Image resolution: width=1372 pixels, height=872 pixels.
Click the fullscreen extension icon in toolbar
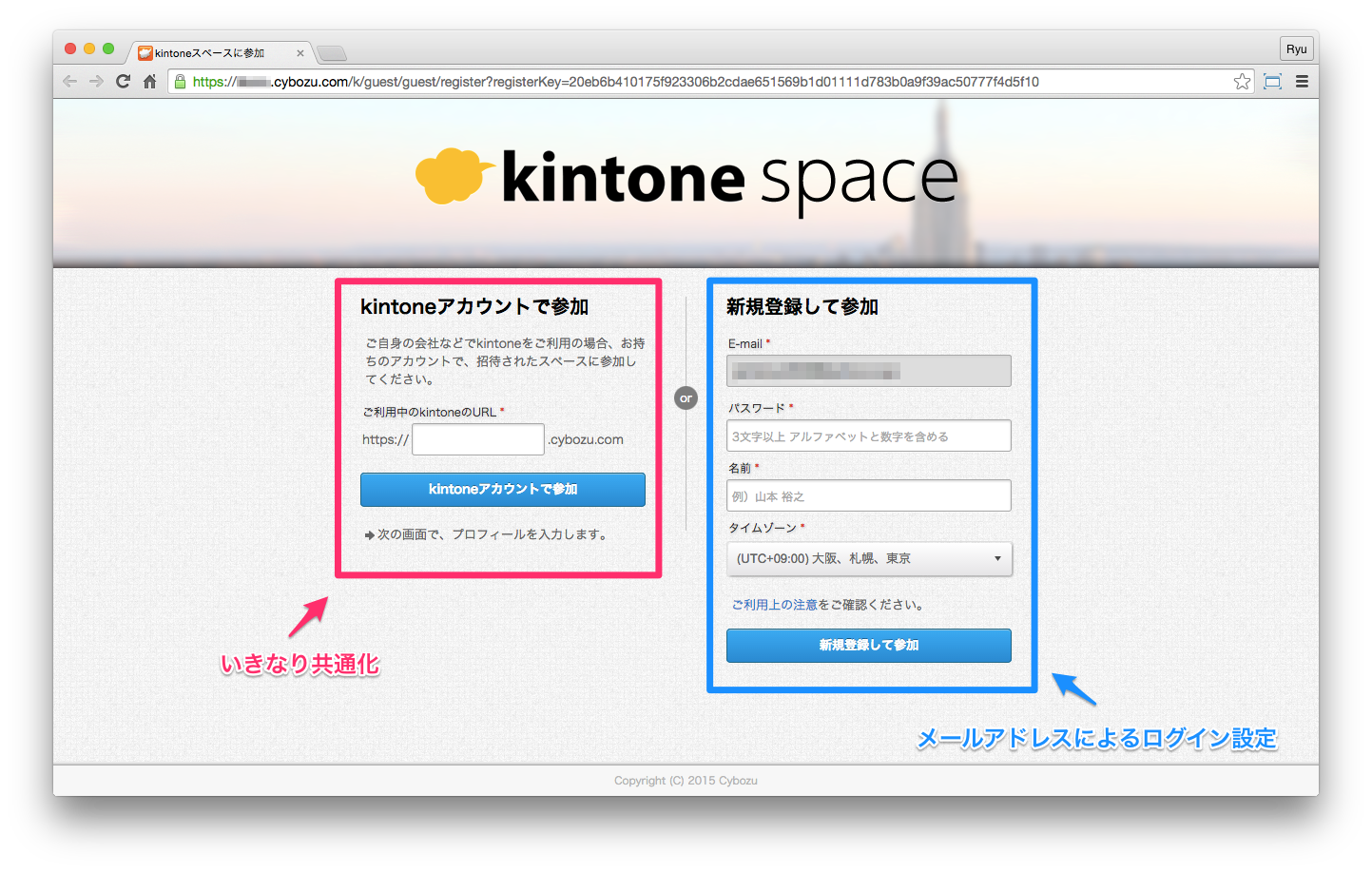pos(1272,82)
